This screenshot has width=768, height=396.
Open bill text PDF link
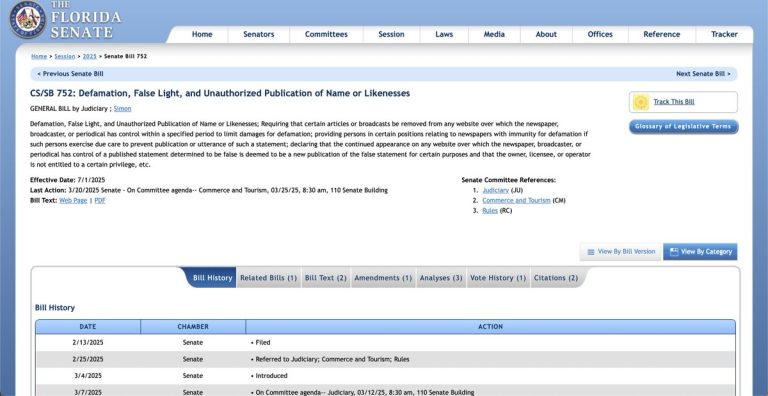[100, 200]
